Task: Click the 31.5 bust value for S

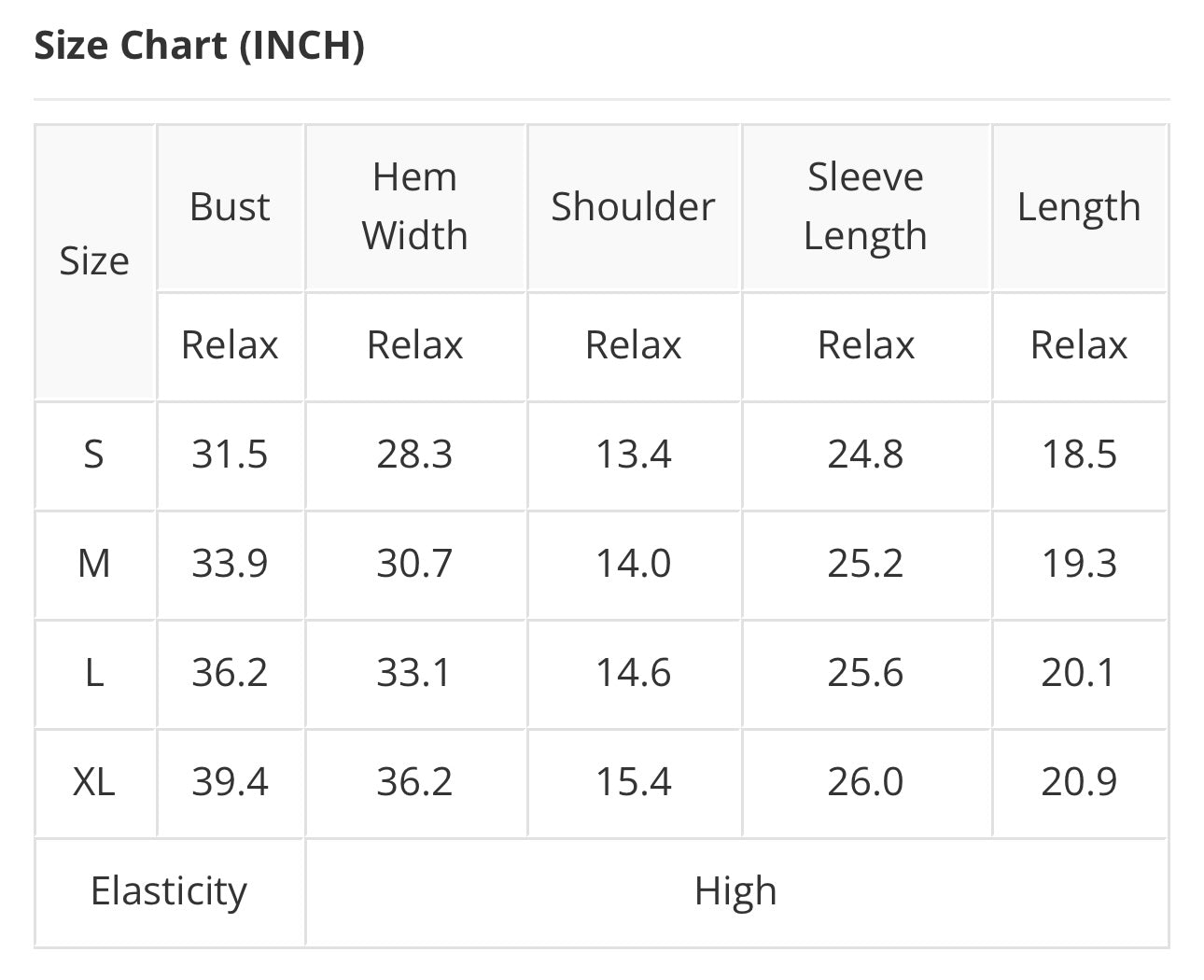Action: [230, 455]
